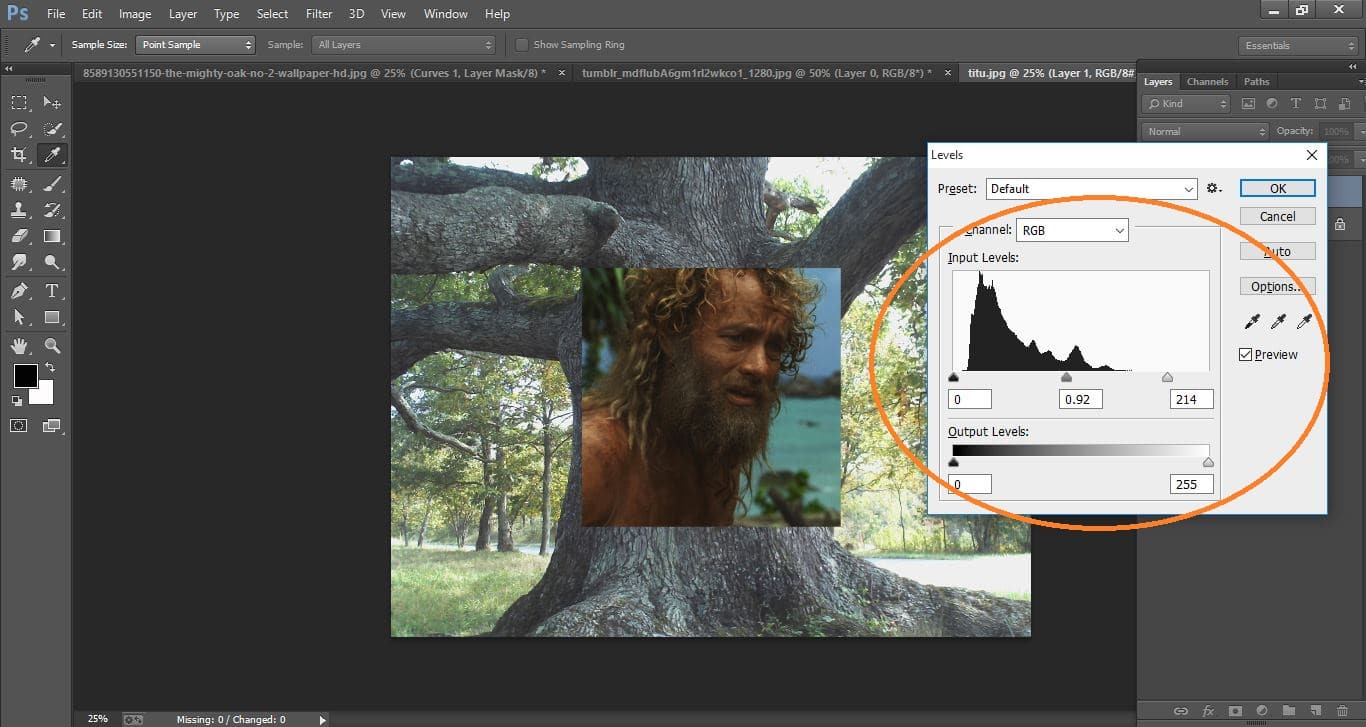1366x727 pixels.
Task: Open the Filter menu
Action: click(318, 13)
